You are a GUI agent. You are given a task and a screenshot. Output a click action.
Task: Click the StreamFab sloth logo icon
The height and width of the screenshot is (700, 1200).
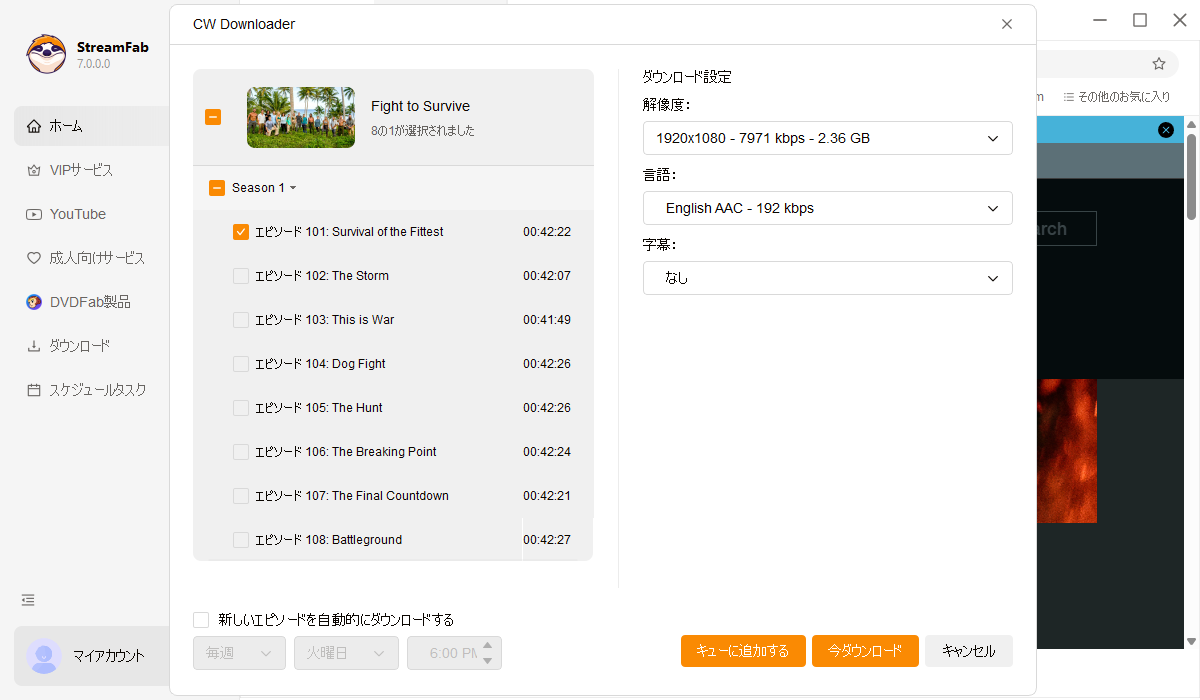(46, 55)
